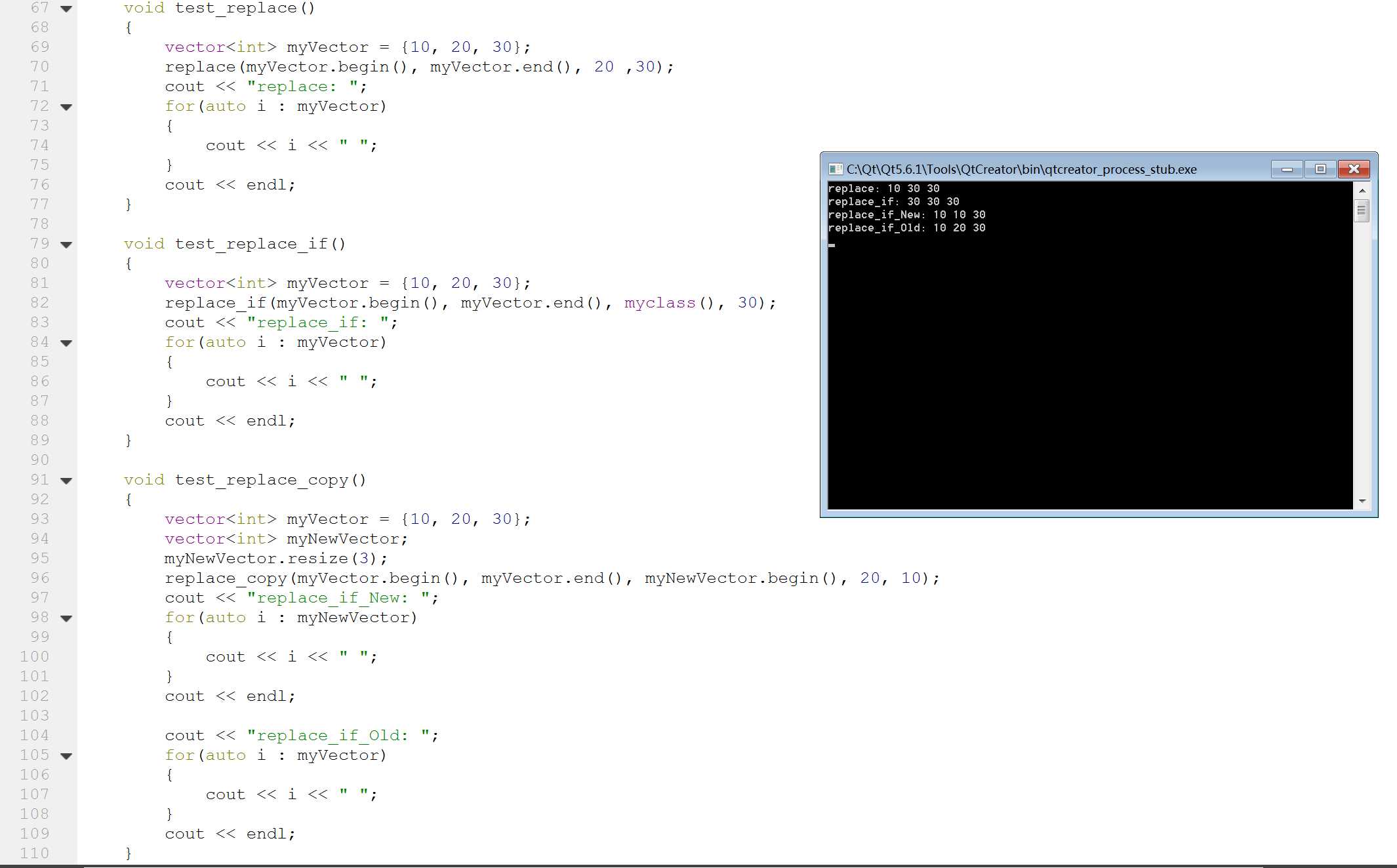This screenshot has width=1397, height=868.
Task: Click 'cout << endl;' on line 109
Action: [230, 834]
